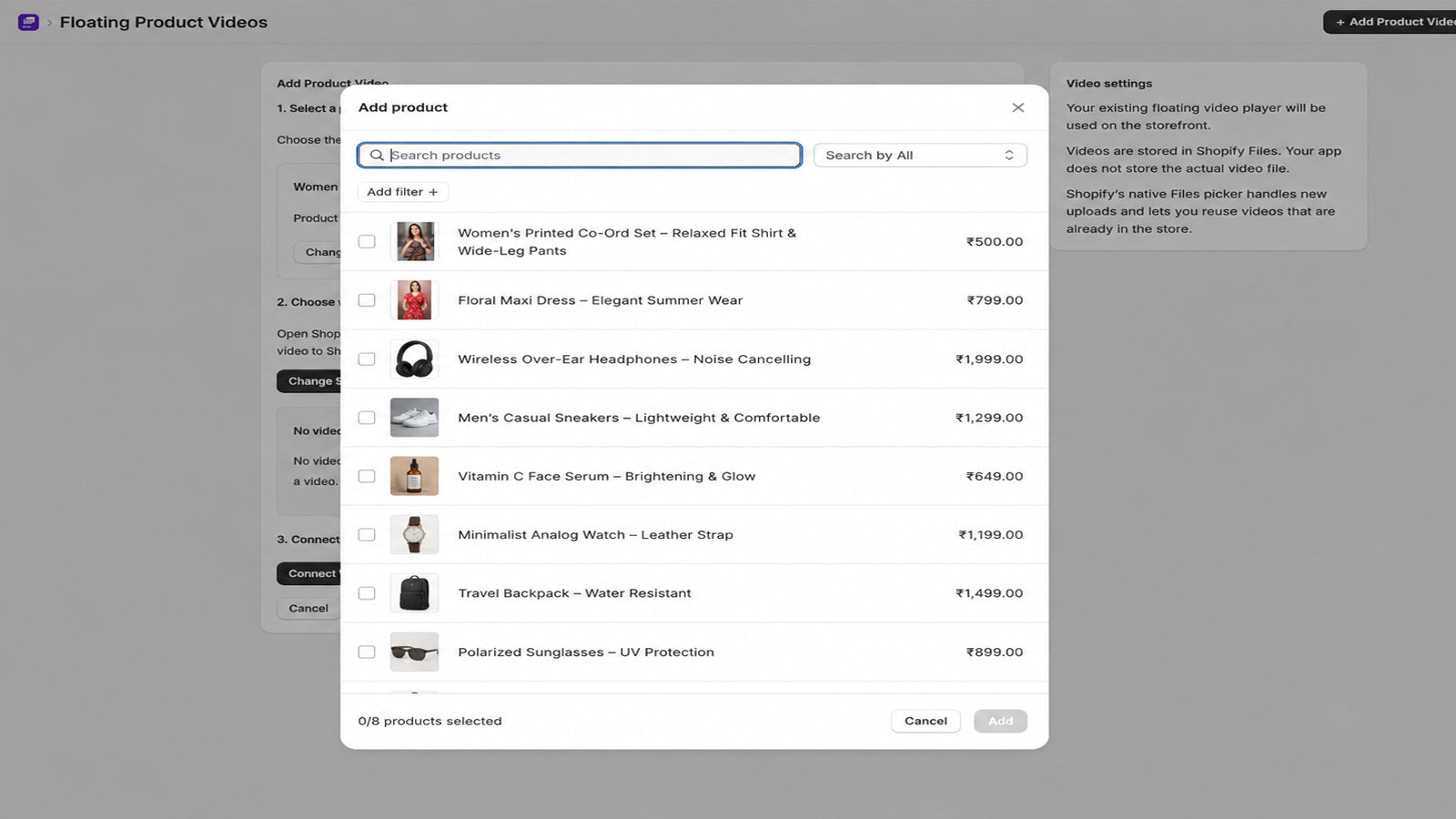Check the Floral Maxi Dress checkbox
Viewport: 1456px width, 819px height.
(x=367, y=300)
